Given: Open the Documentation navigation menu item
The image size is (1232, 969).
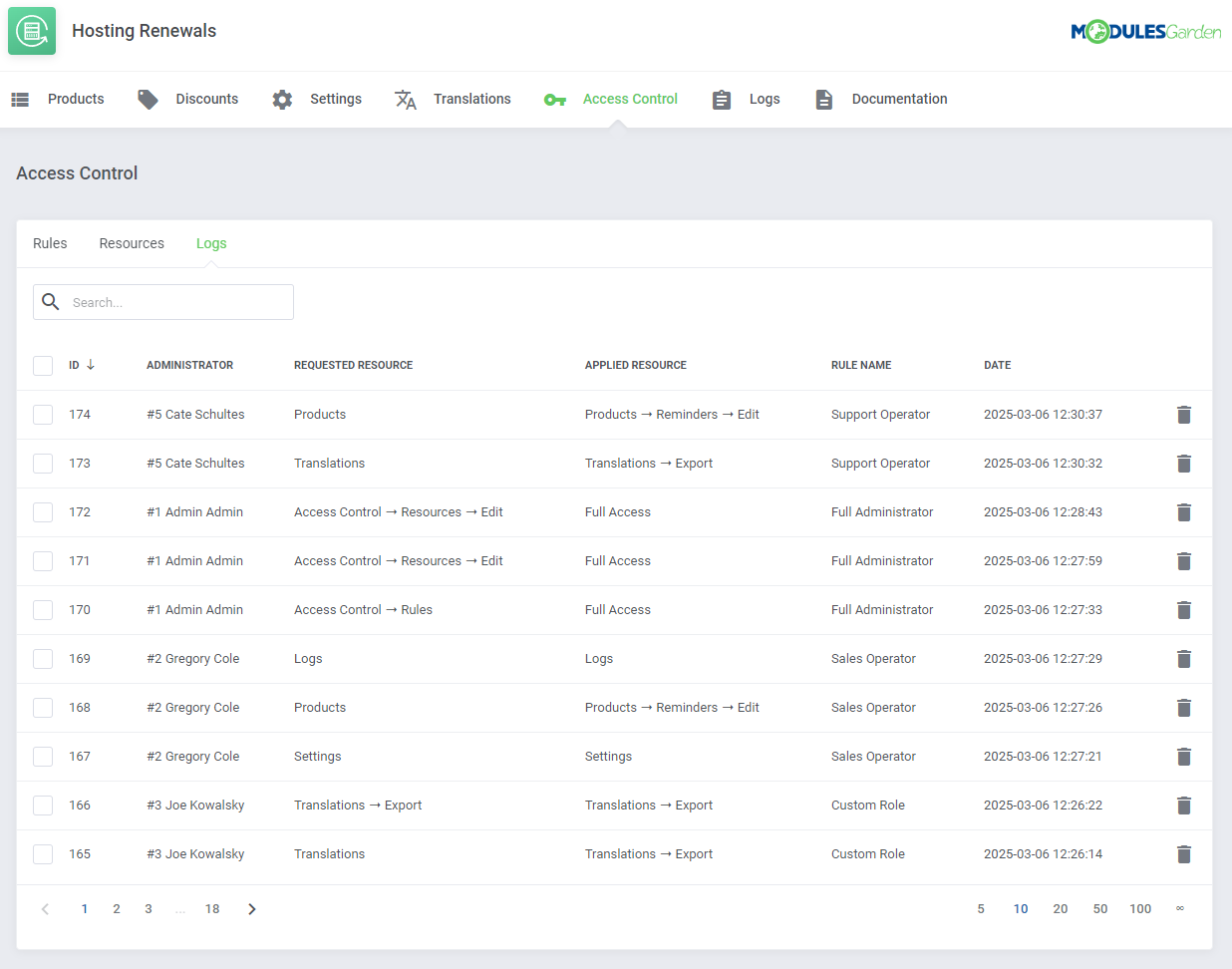Looking at the screenshot, I should click(900, 99).
